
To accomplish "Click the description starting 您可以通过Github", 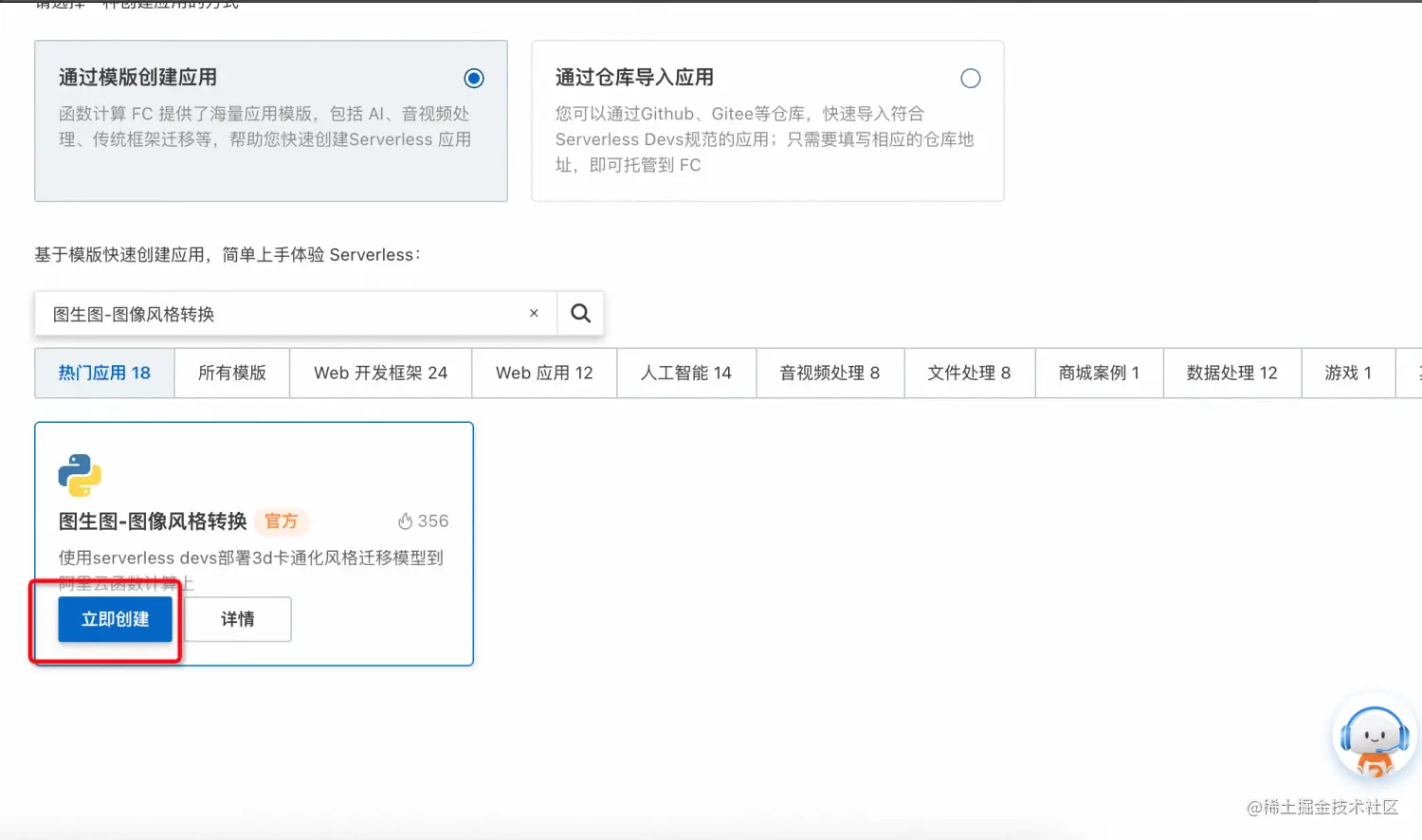I will [x=765, y=138].
